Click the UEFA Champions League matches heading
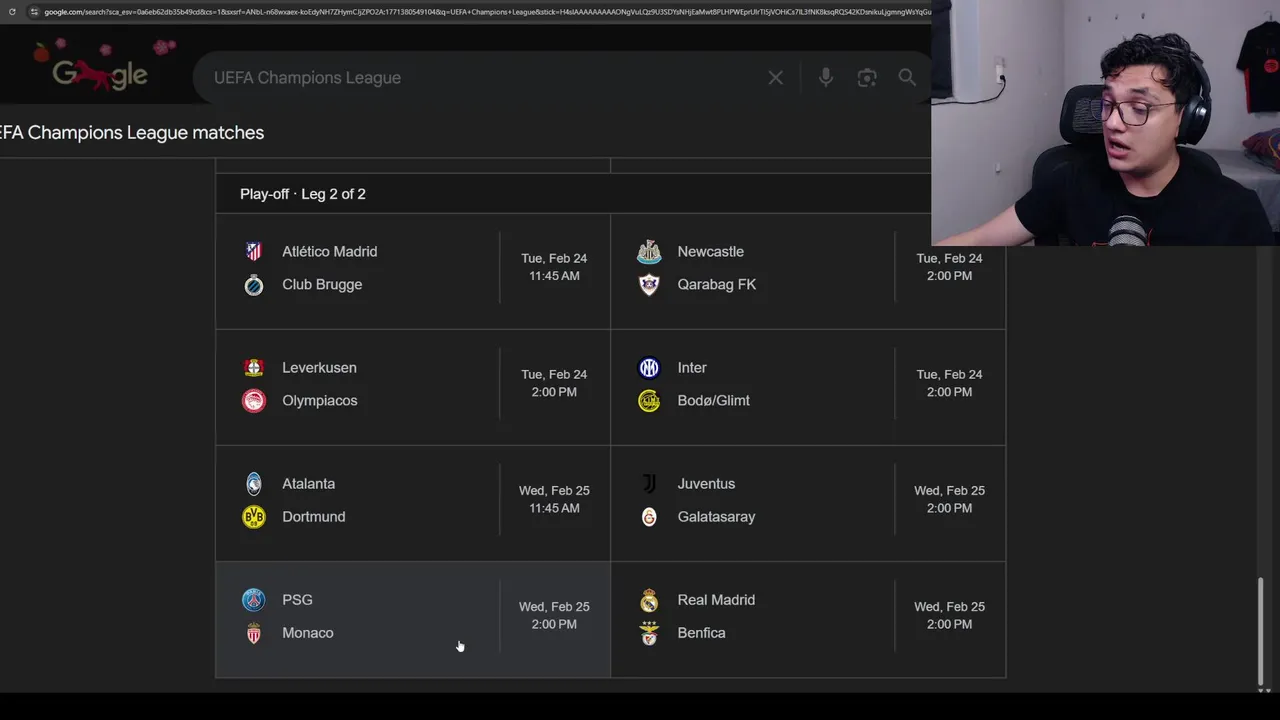Screen dimensions: 1280x720 [132, 133]
